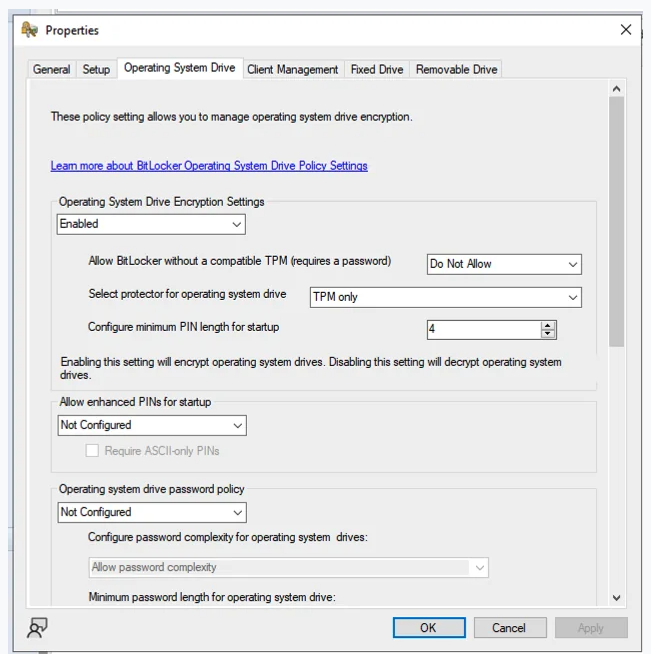Screen dimensions: 651x654
Task: Go to the Client Management tab
Action: coord(293,69)
